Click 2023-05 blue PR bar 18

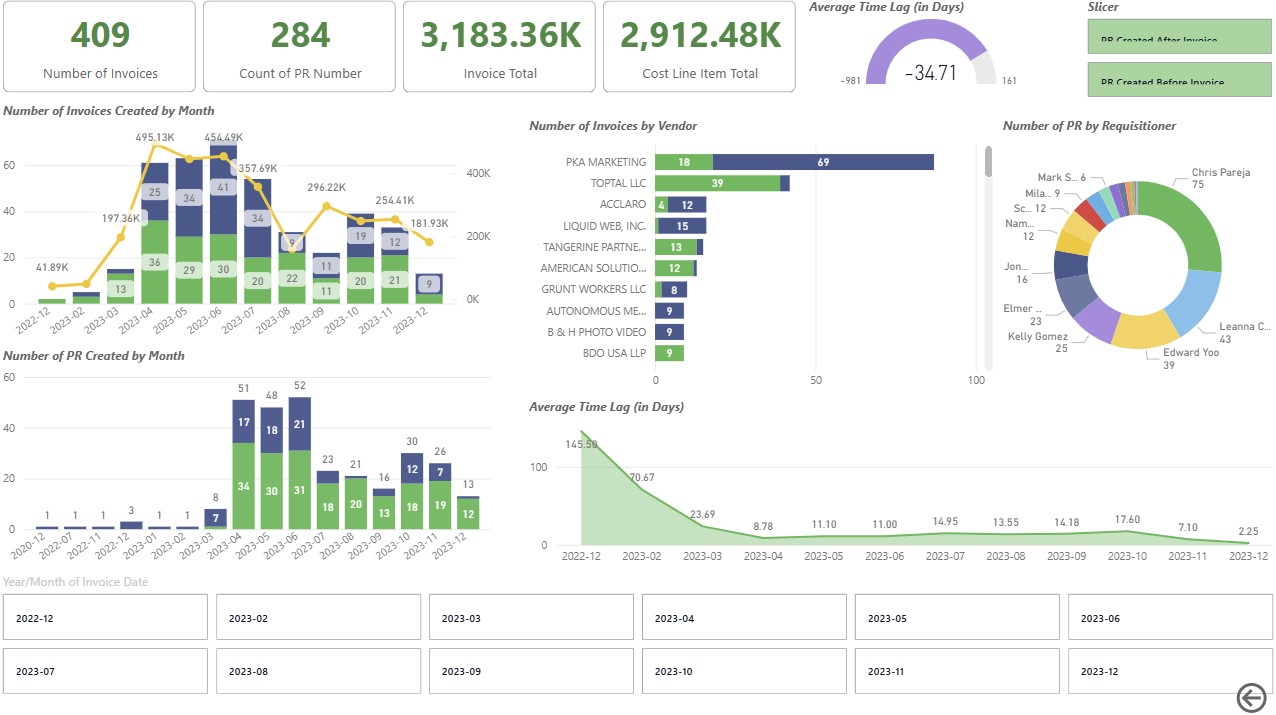point(272,430)
